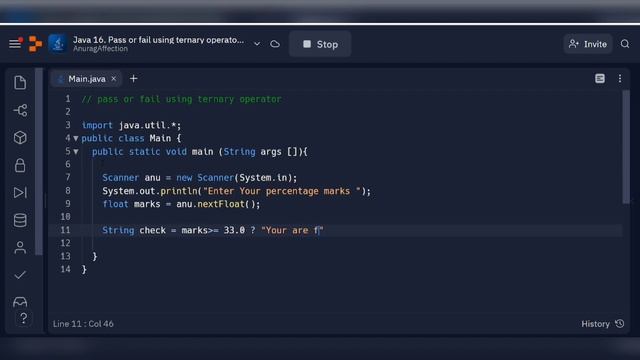Place cursor on line 1 comment
Viewport: 640px width, 360px height.
(x=181, y=99)
